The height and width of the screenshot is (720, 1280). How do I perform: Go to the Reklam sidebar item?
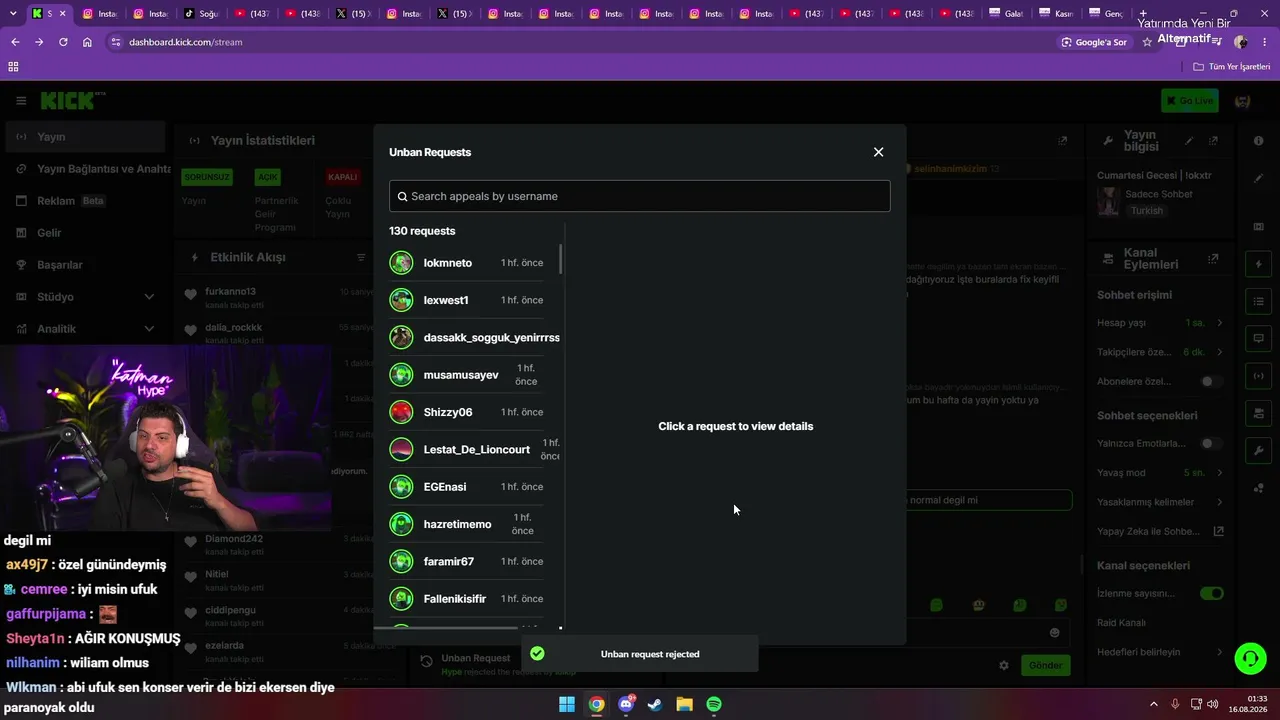tap(85, 201)
